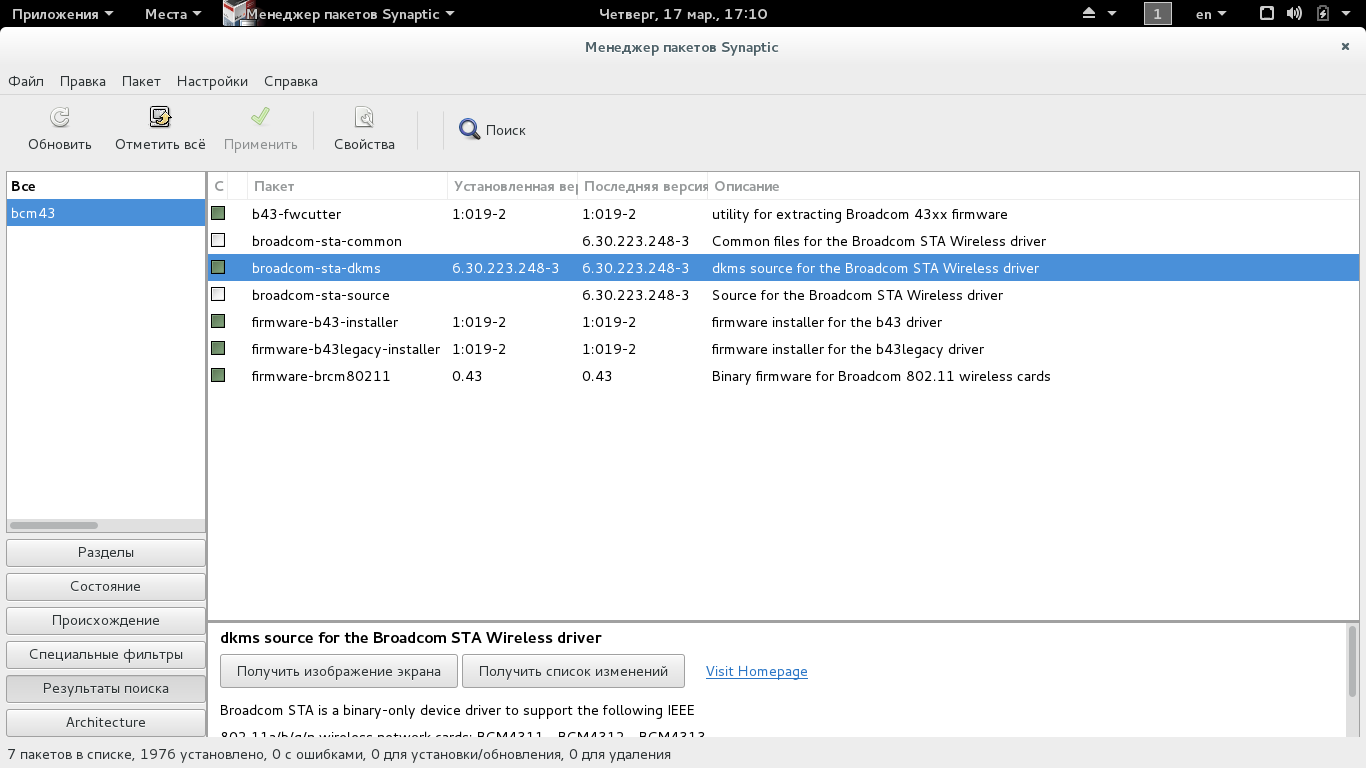This screenshot has height=768, width=1366.
Task: Select package name b43-fwcutter
Action: (296, 214)
